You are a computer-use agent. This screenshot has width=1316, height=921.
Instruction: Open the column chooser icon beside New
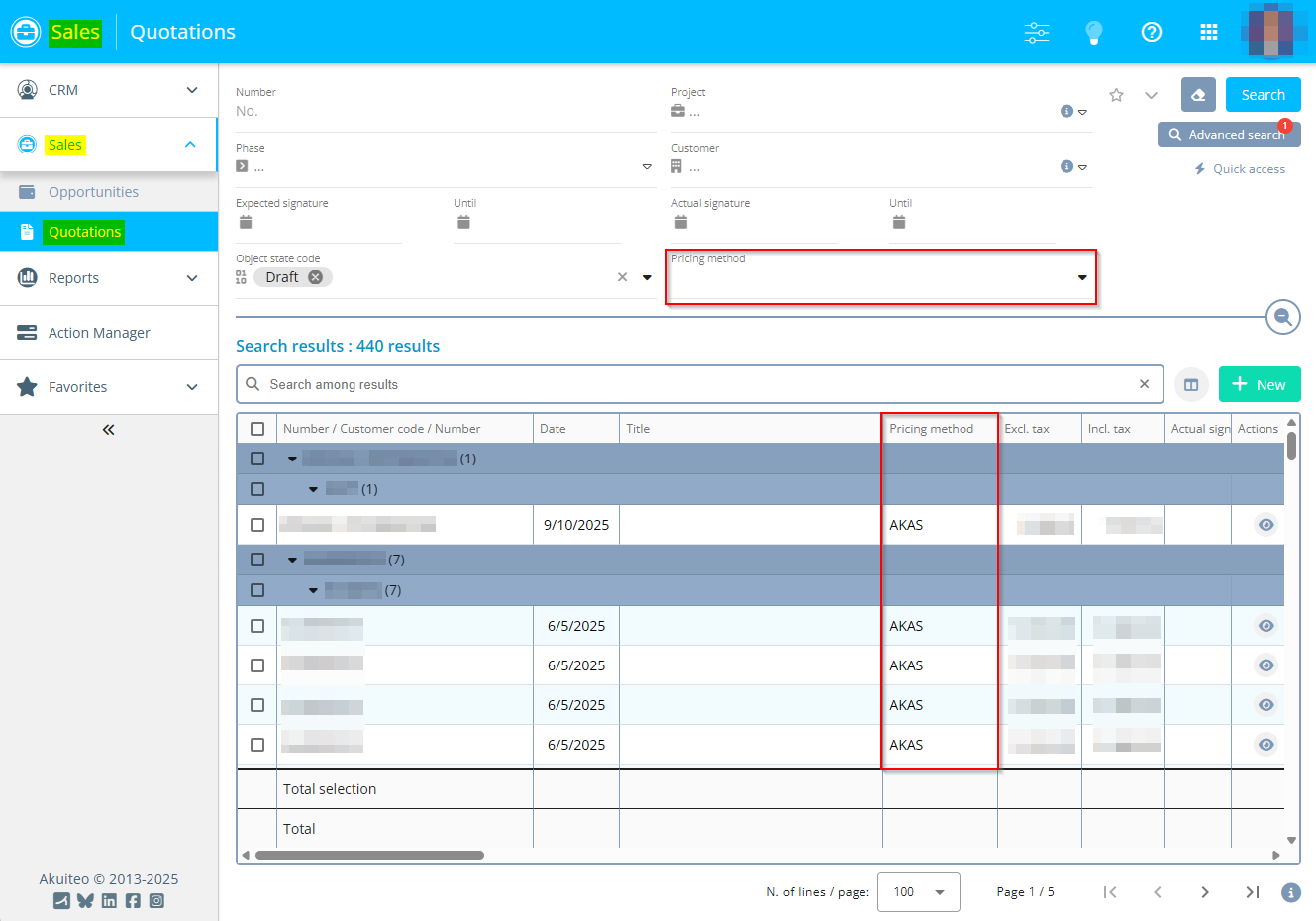[1191, 385]
